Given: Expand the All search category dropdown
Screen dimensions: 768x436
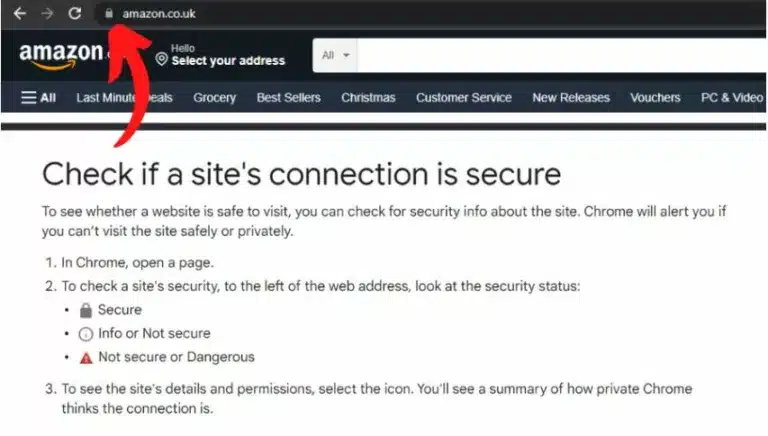Looking at the screenshot, I should [x=335, y=55].
